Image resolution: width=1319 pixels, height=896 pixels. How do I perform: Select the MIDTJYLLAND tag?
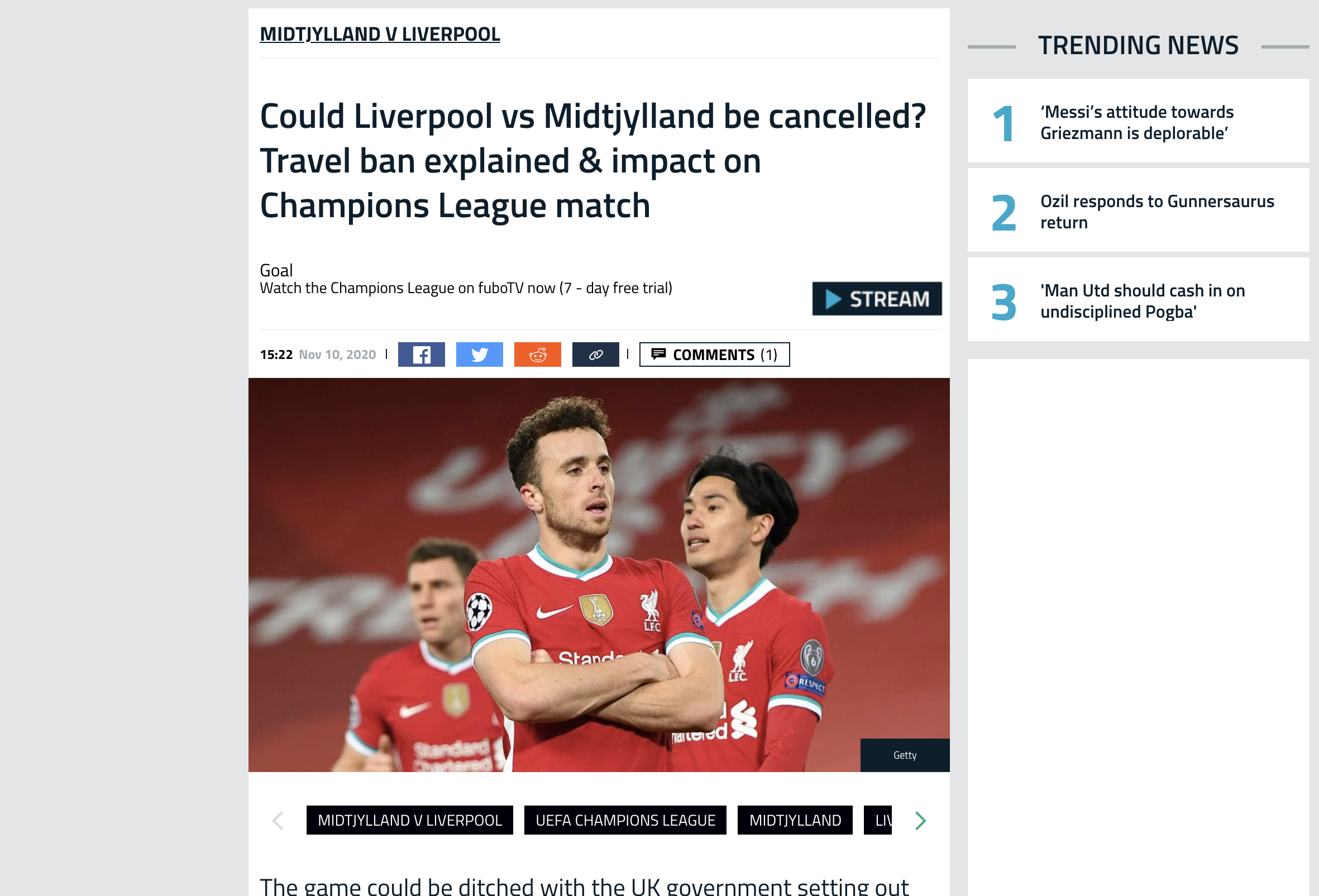point(795,821)
